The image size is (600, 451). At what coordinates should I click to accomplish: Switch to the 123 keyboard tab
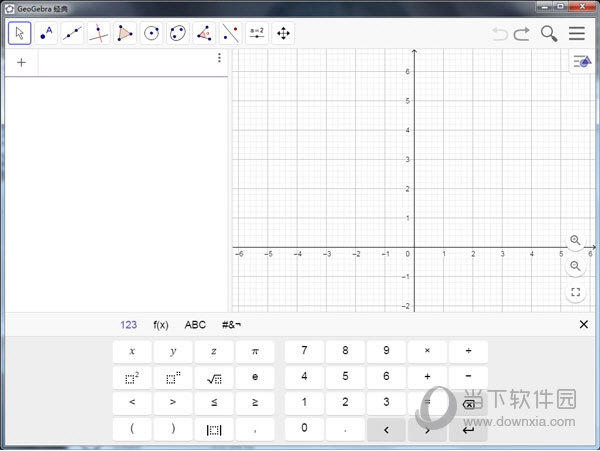click(129, 325)
